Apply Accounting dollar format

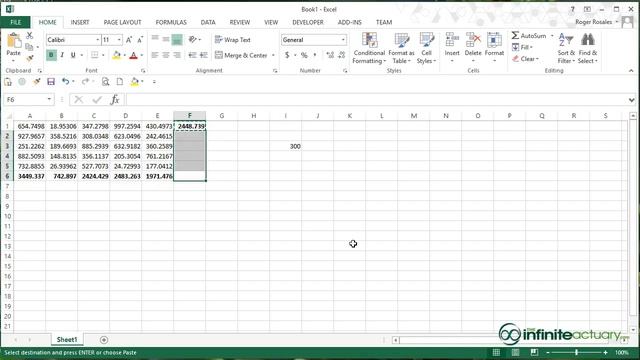287,55
